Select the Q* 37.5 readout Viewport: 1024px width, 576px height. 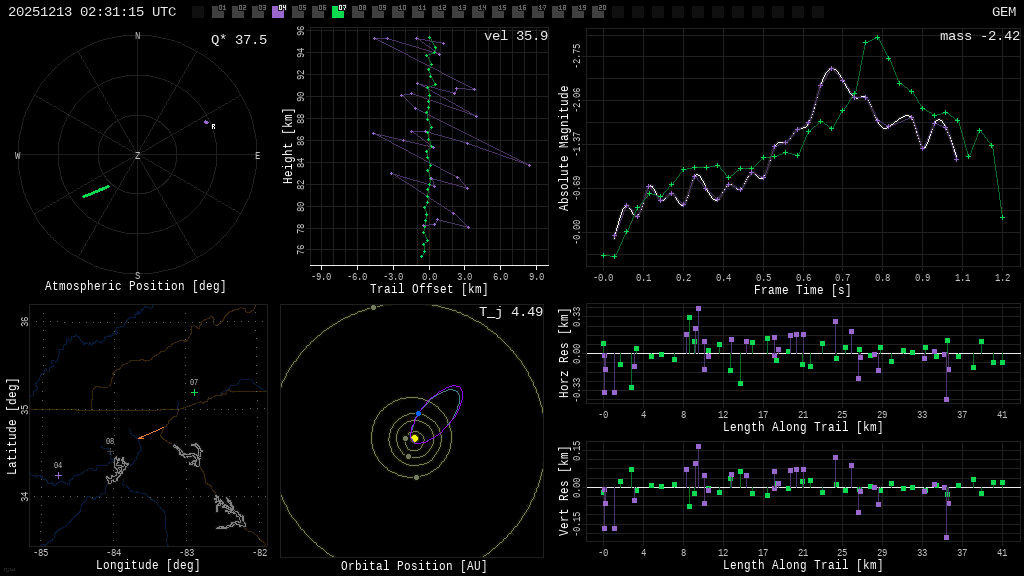(238, 40)
